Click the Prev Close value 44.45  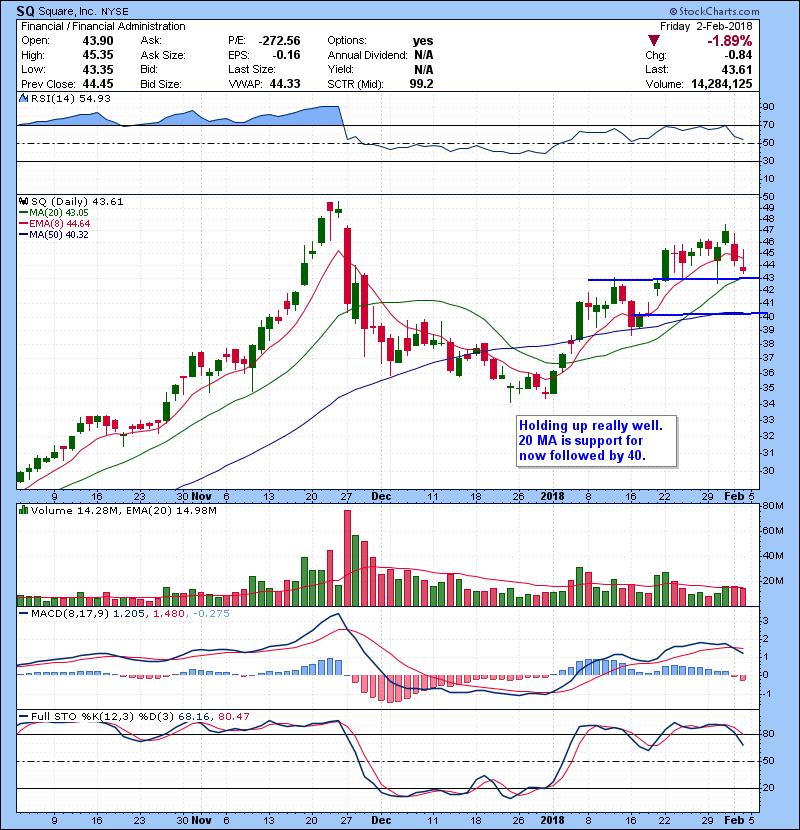[98, 84]
